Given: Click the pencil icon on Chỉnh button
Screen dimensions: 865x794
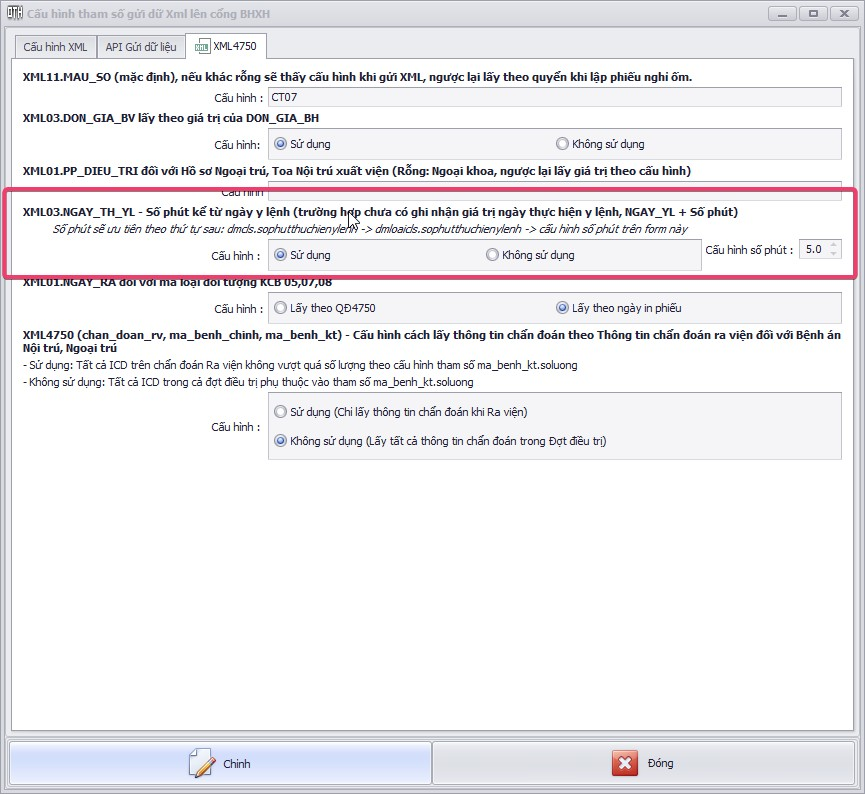Looking at the screenshot, I should [202, 763].
